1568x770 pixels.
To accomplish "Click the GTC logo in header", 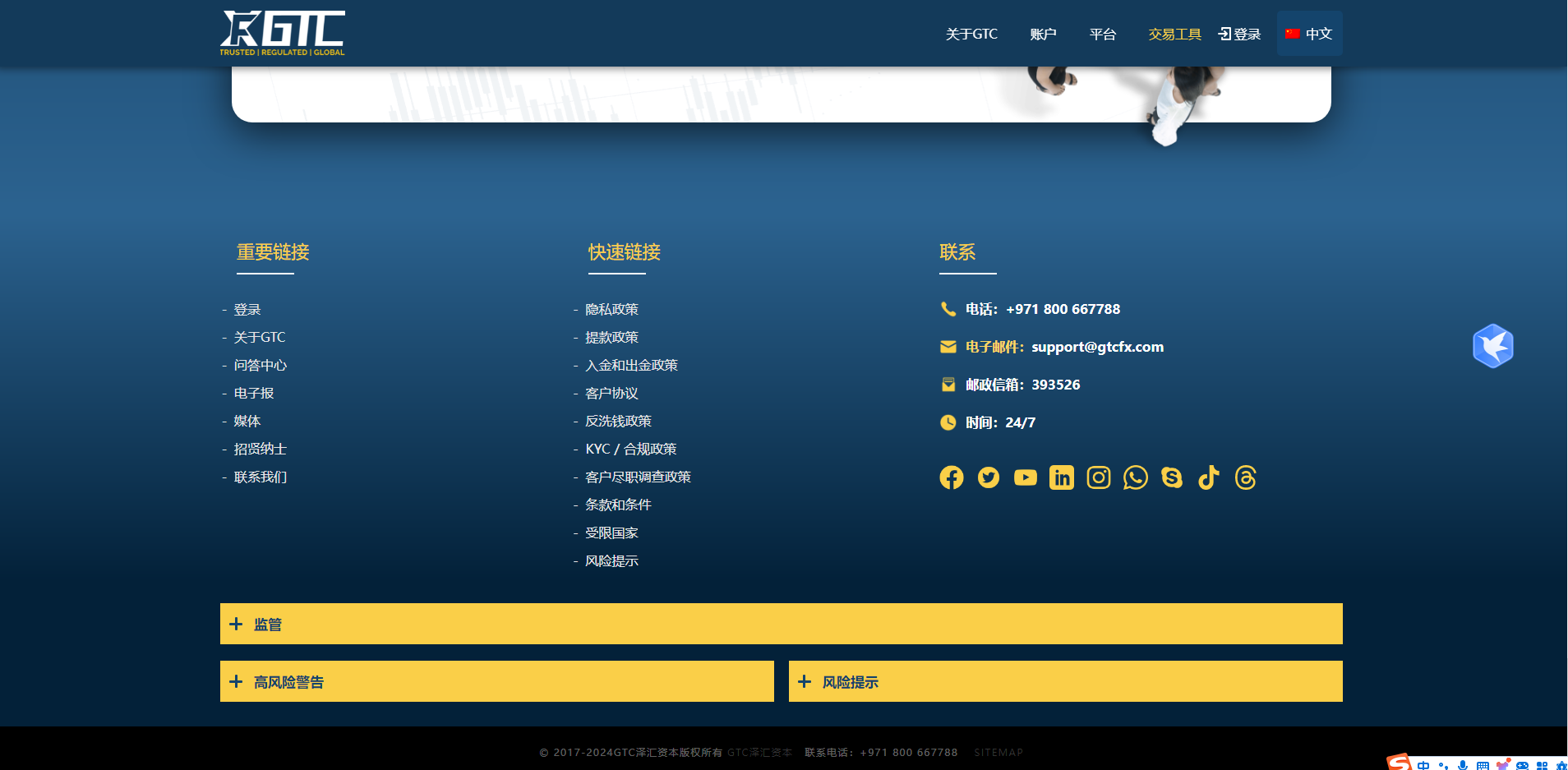I will point(282,33).
